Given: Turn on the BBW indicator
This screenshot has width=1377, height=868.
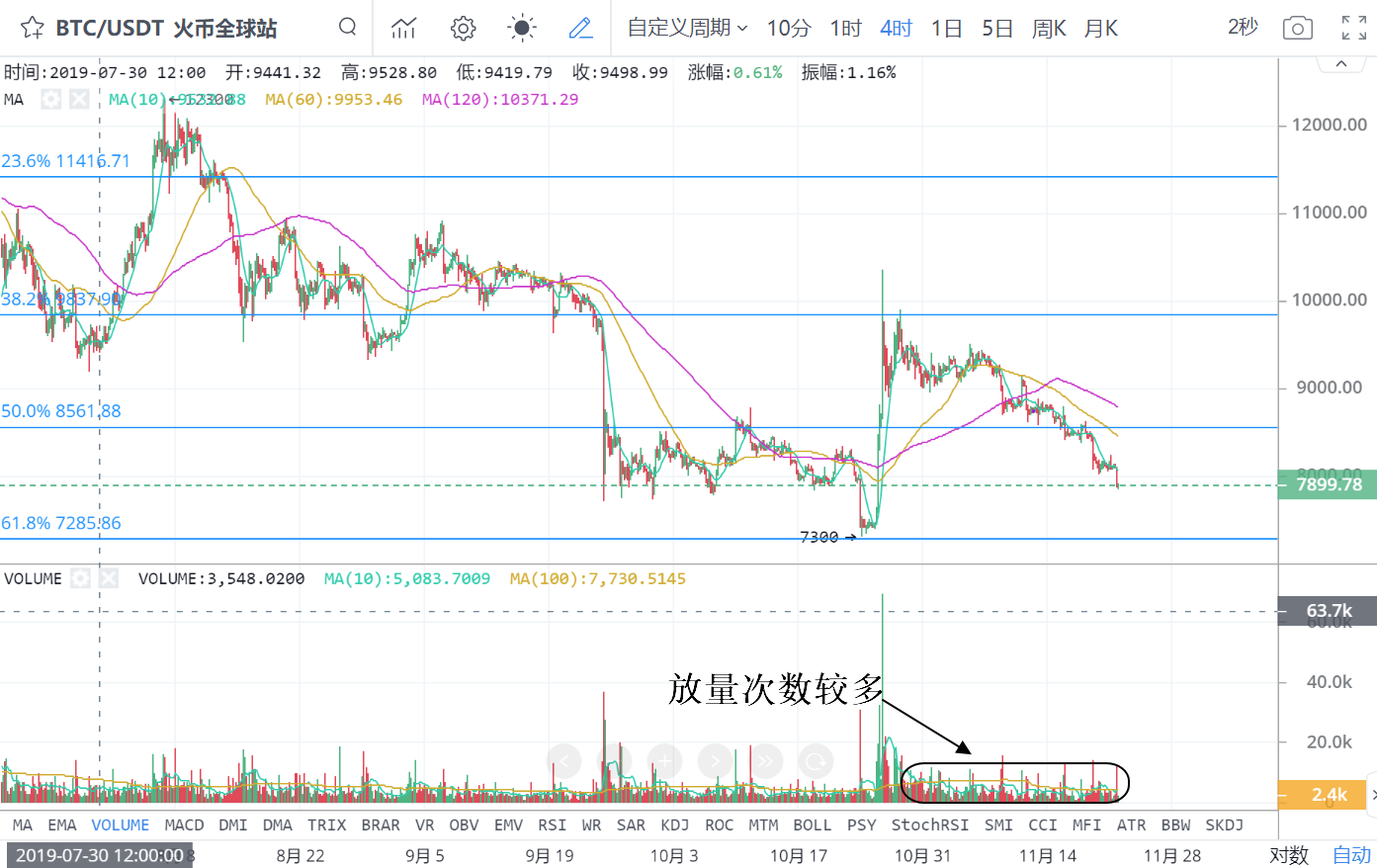Looking at the screenshot, I should pyautogui.click(x=1176, y=825).
